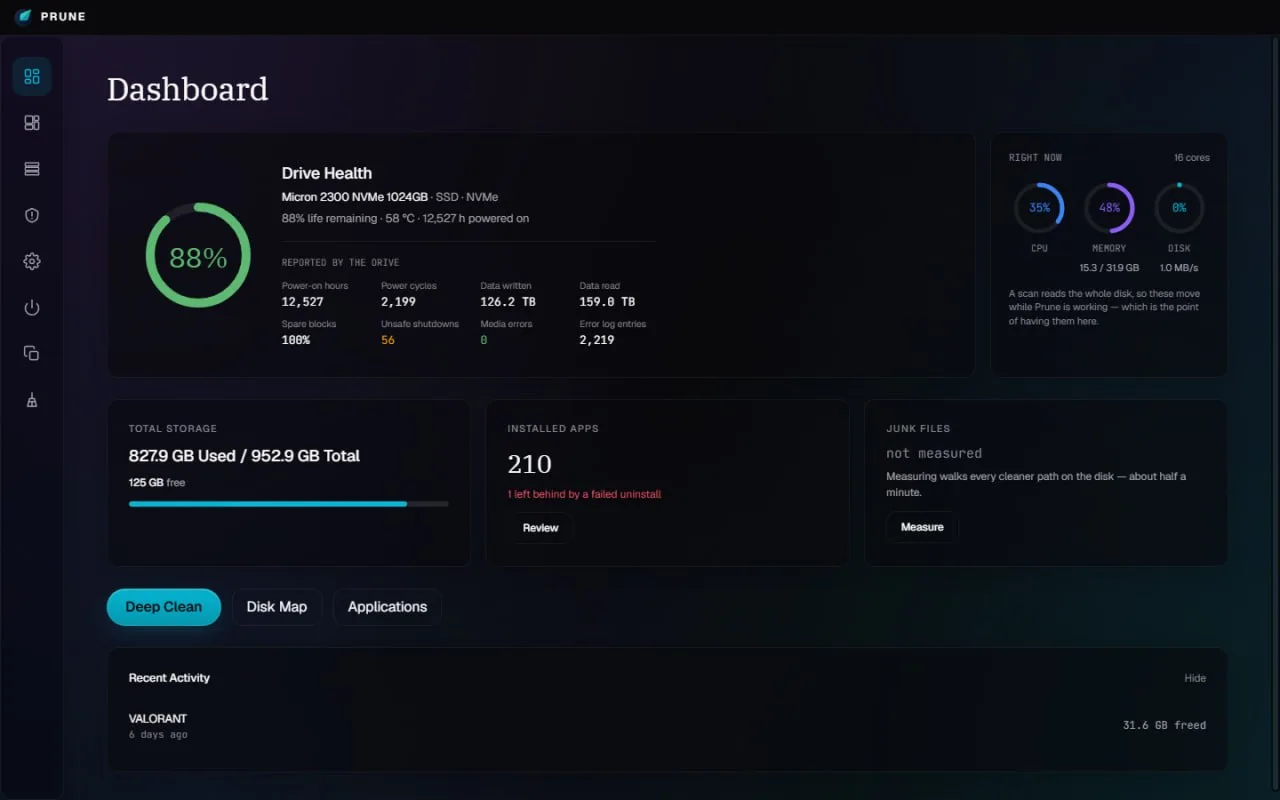Click the '15.3 / 31.9 GB' memory value
1280x800 pixels.
point(1109,268)
